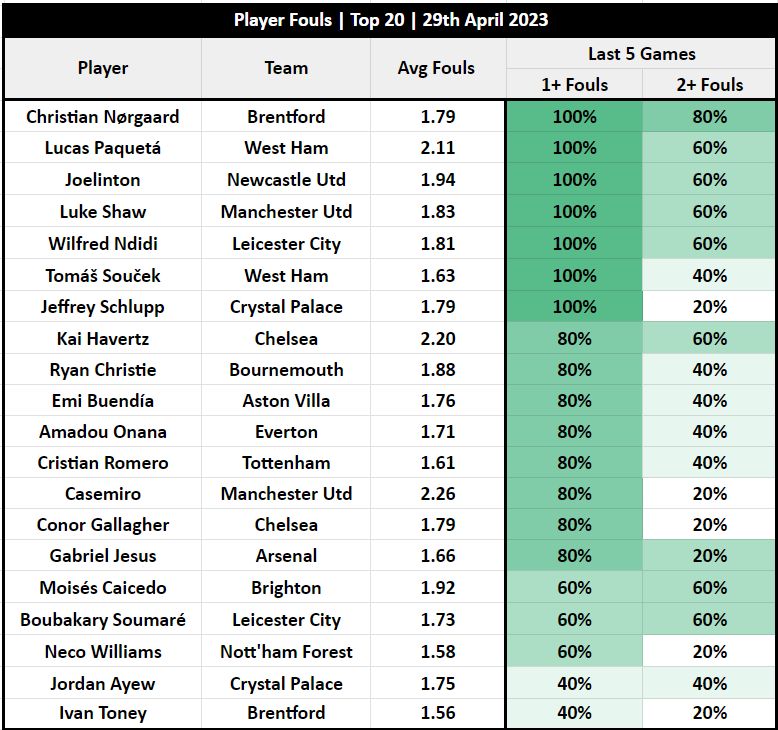Click the Player column header

(x=103, y=68)
